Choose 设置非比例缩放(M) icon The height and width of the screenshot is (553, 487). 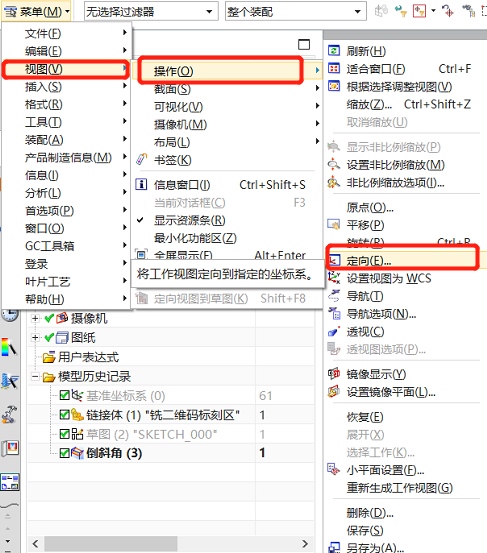[334, 164]
